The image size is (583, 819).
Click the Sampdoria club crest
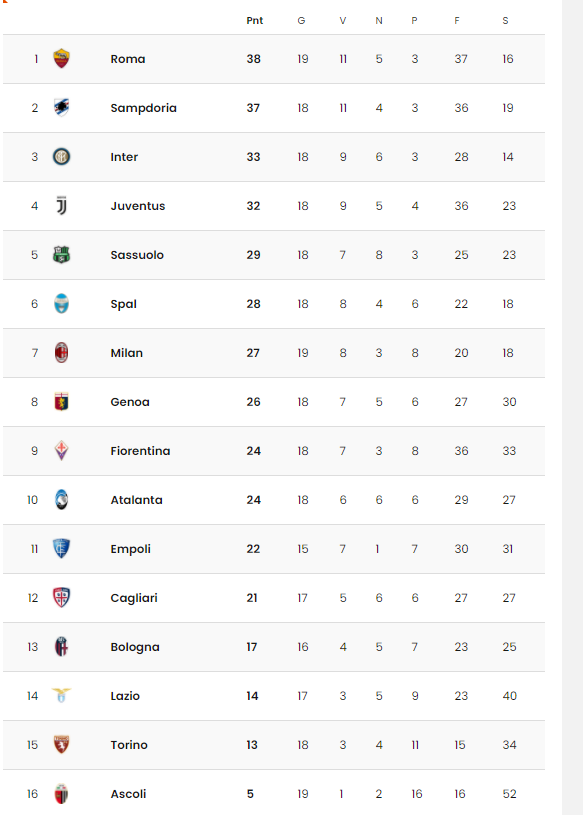tap(61, 108)
